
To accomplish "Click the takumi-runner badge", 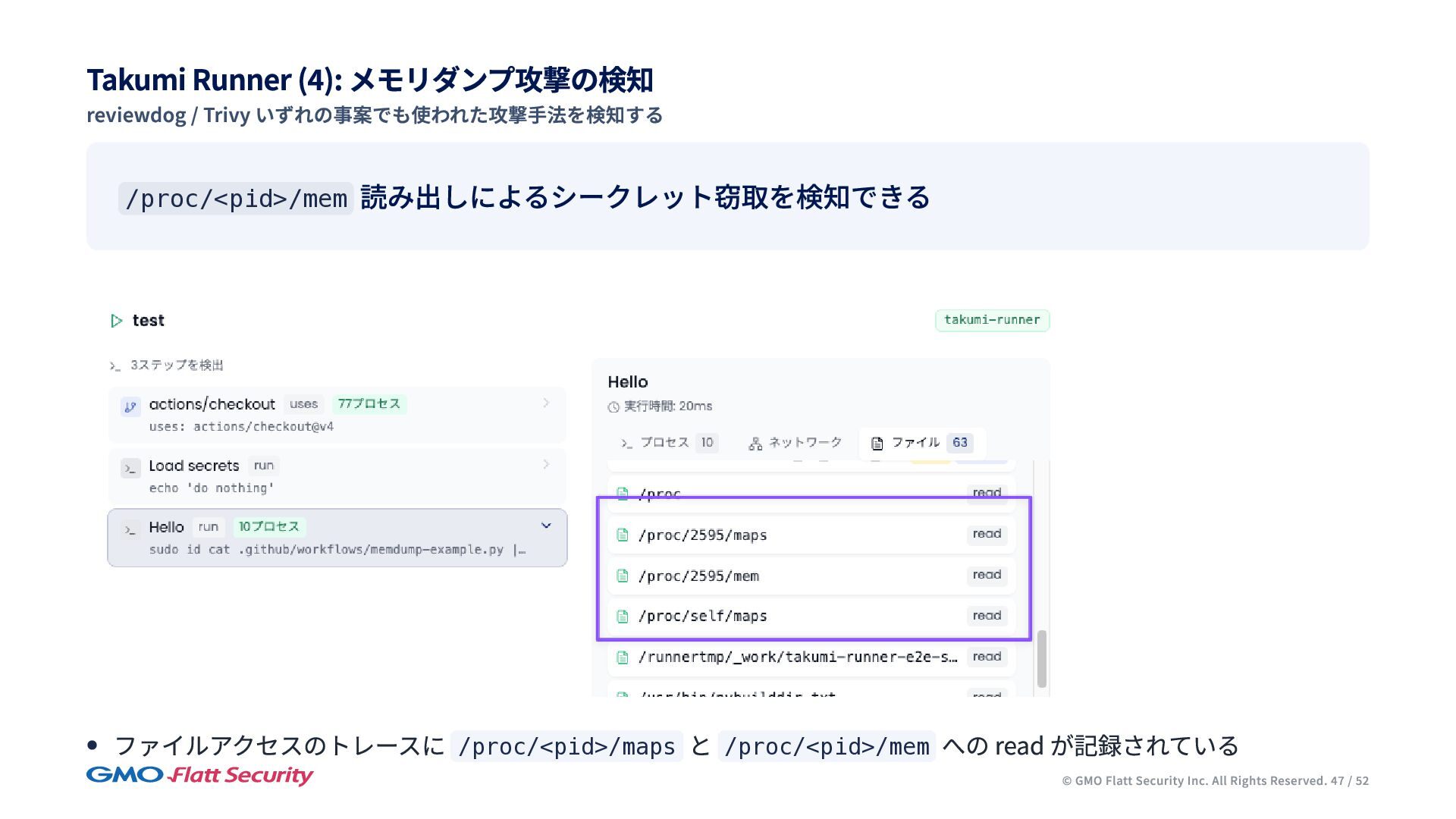I will click(x=992, y=320).
